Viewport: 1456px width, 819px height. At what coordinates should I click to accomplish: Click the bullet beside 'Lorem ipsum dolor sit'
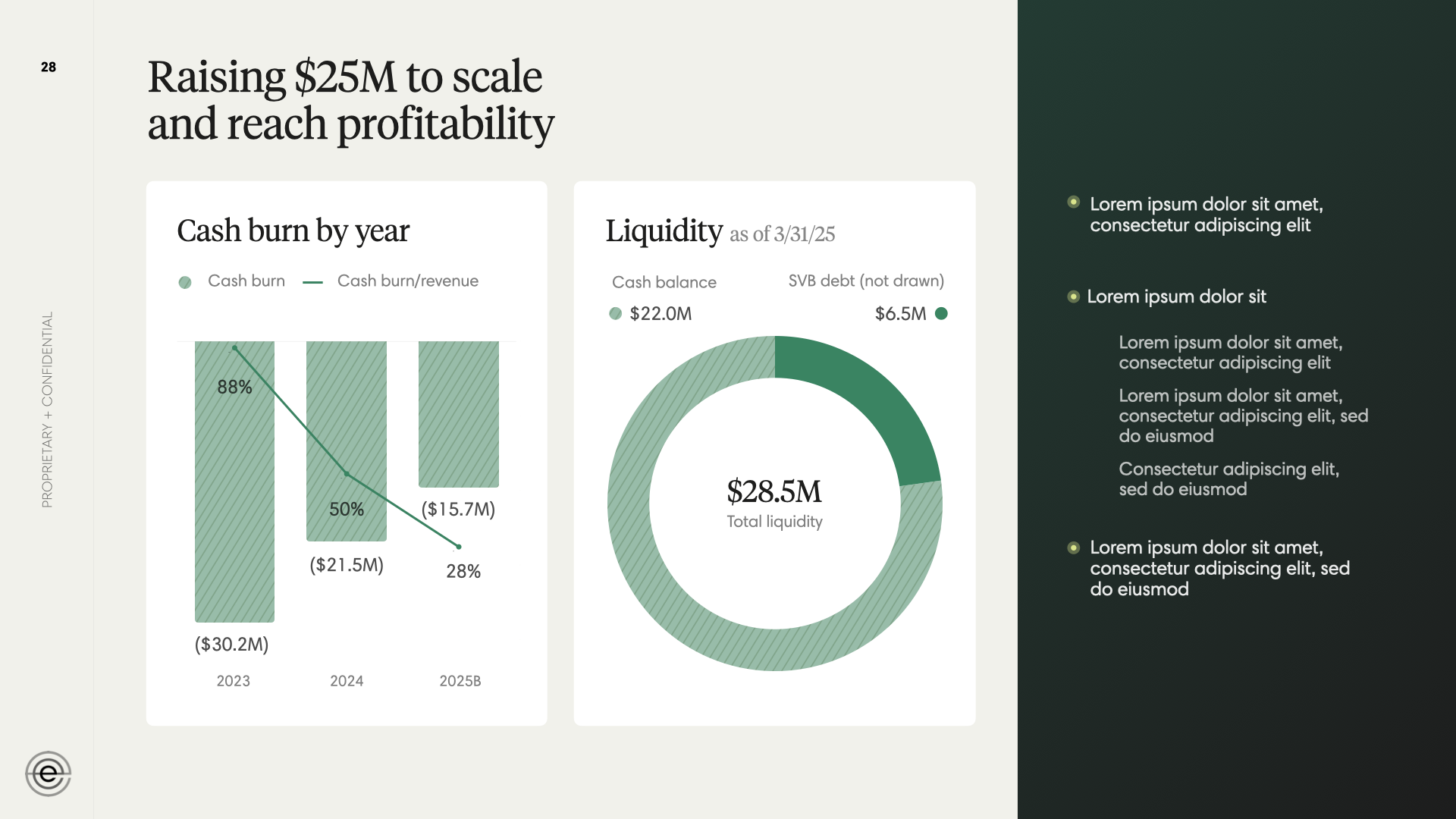pos(1073,297)
